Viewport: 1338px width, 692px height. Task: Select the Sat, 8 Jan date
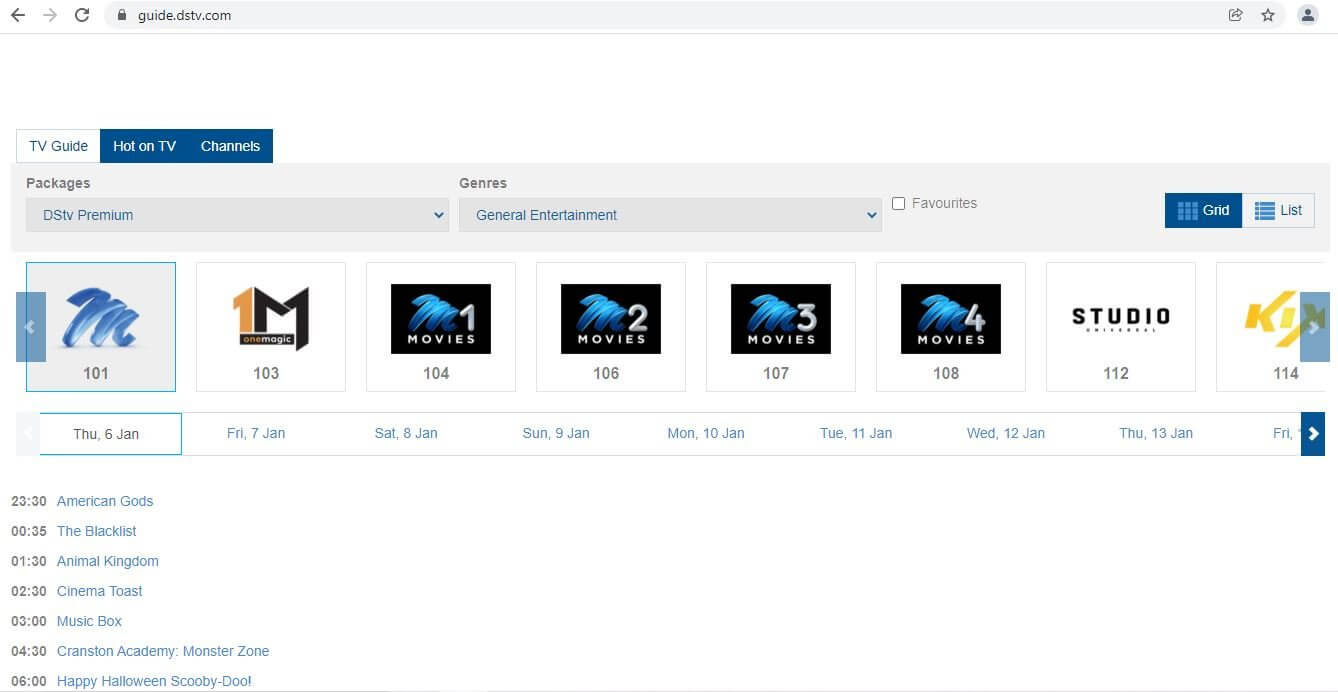(x=406, y=433)
